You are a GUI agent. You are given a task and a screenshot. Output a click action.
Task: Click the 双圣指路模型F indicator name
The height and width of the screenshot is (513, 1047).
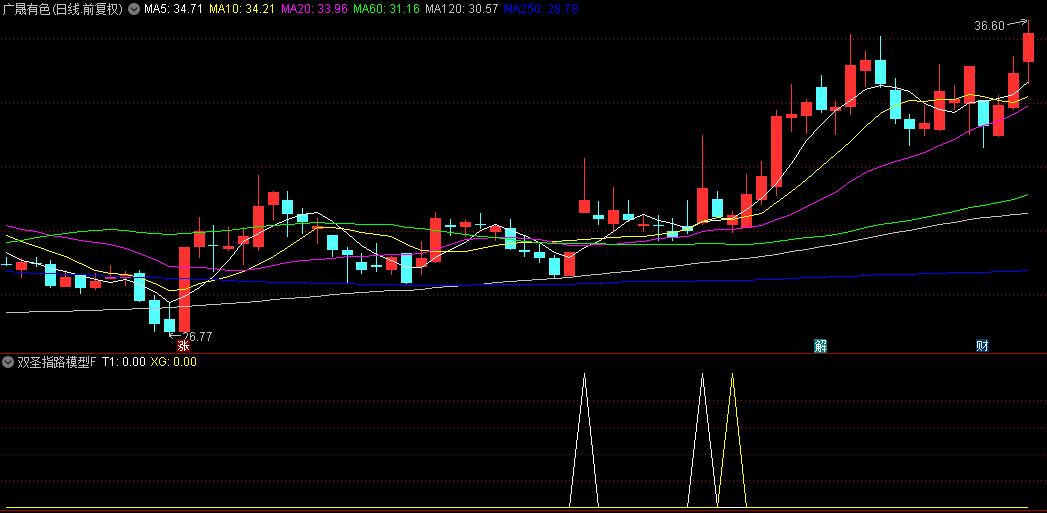click(57, 362)
